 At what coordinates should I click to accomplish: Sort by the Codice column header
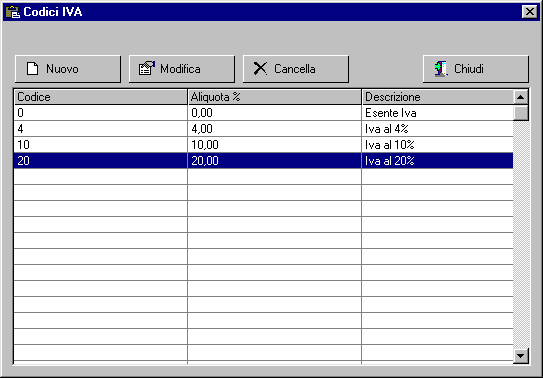coord(101,97)
